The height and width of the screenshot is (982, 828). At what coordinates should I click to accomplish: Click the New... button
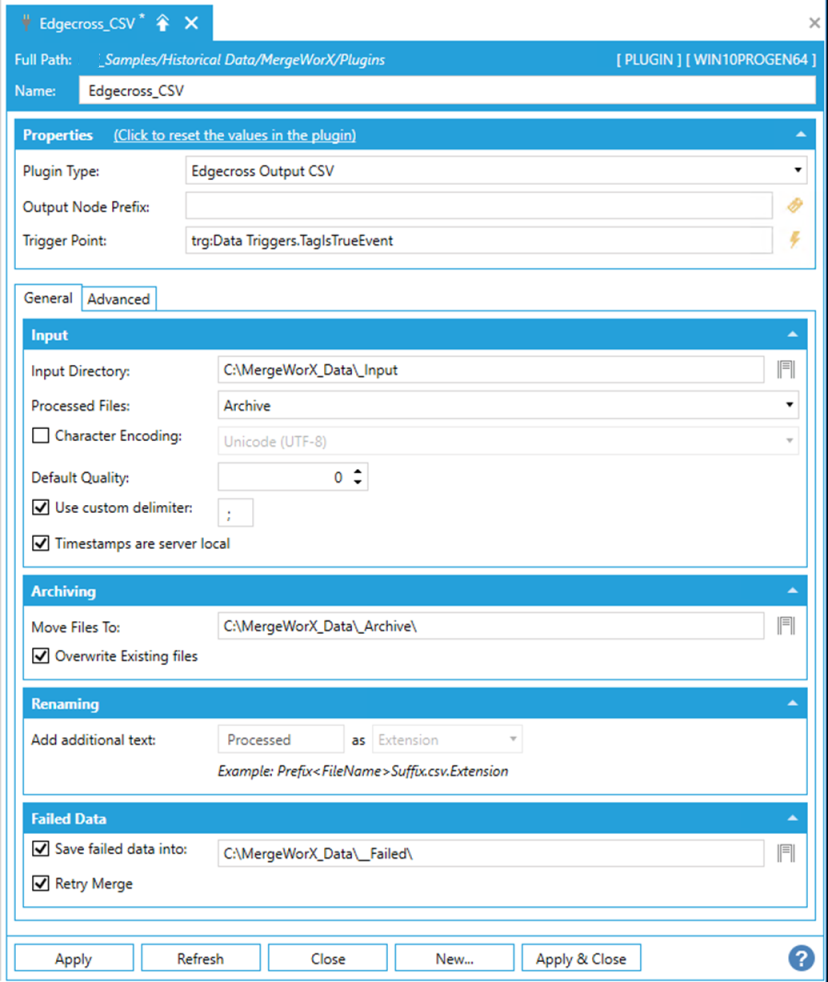[x=454, y=959]
